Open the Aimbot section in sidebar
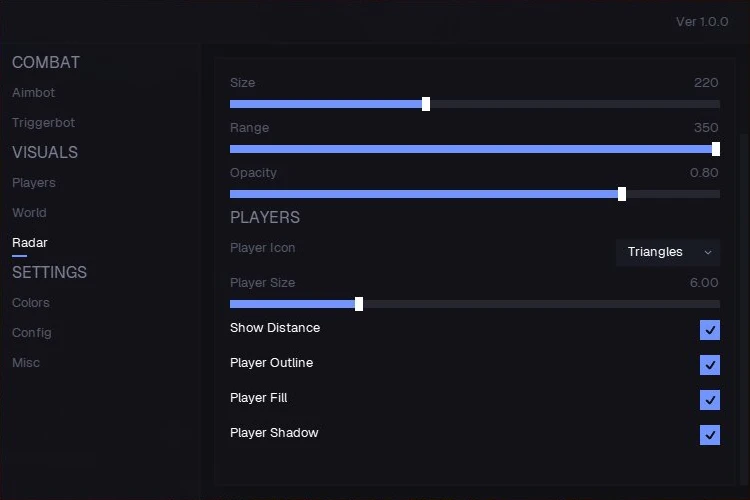Screen dimensions: 750x500 pyautogui.click(x=33, y=92)
